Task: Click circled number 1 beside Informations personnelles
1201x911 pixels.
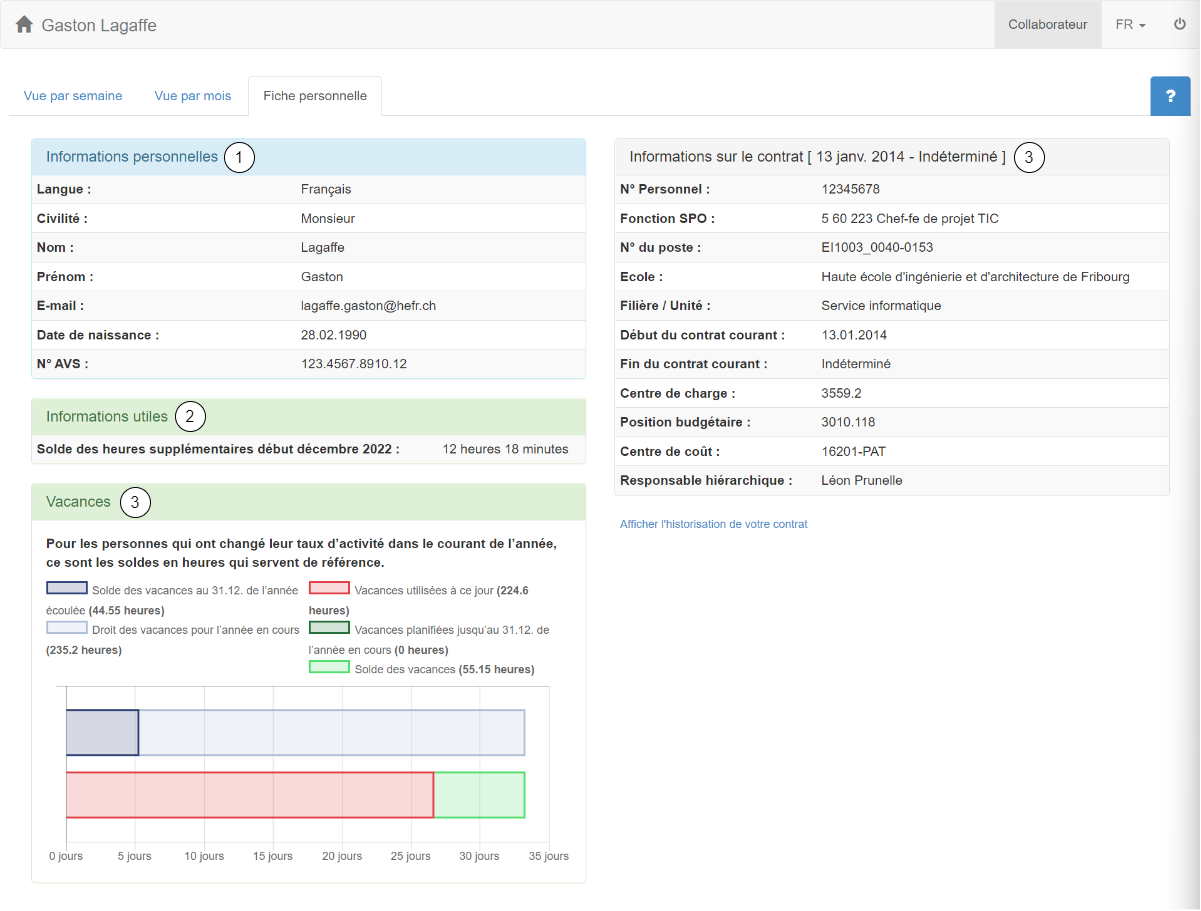Action: [239, 157]
